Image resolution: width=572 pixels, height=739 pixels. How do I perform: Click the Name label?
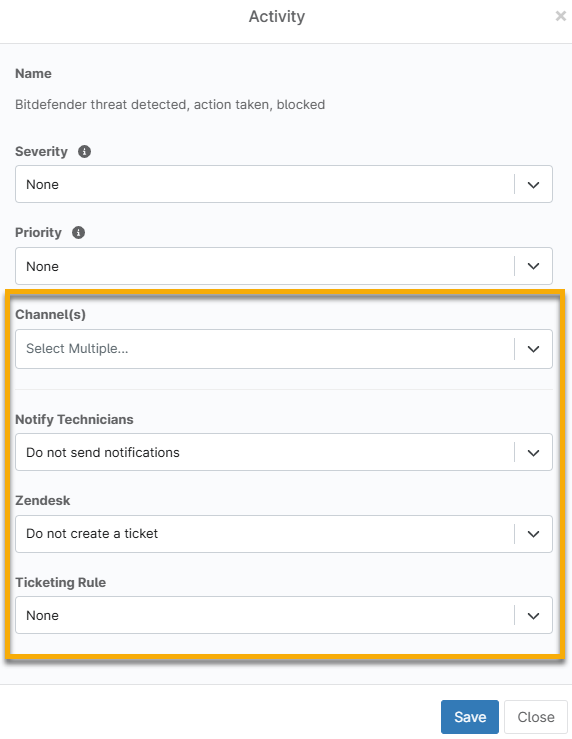(33, 74)
